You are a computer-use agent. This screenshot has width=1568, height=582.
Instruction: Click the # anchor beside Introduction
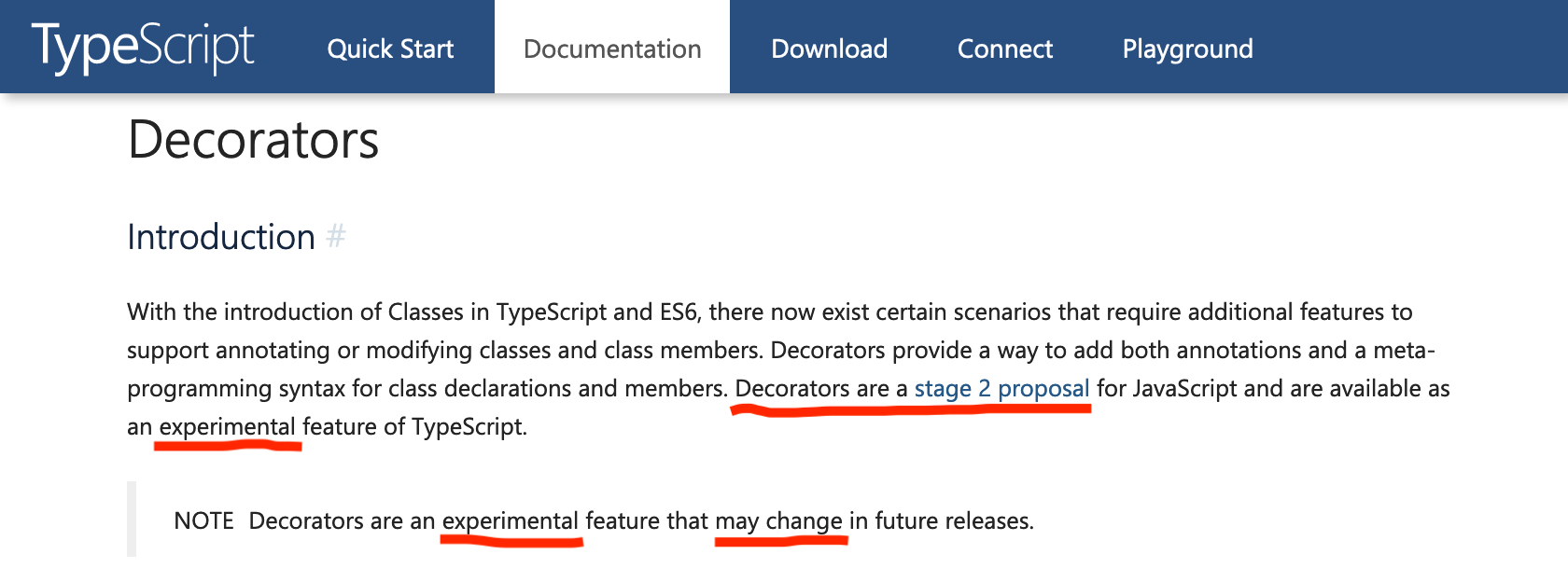[x=336, y=237]
